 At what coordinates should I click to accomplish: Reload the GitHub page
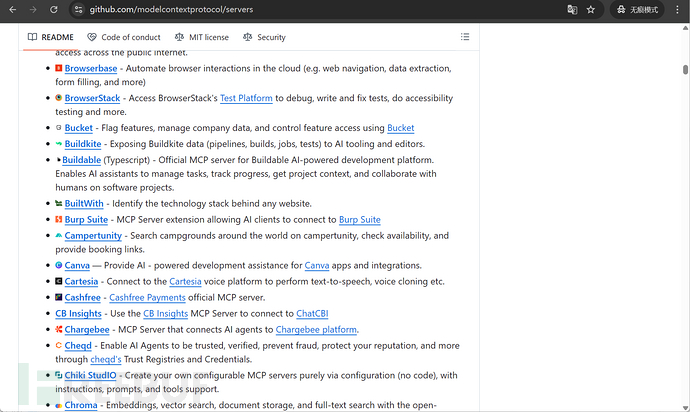click(53, 9)
